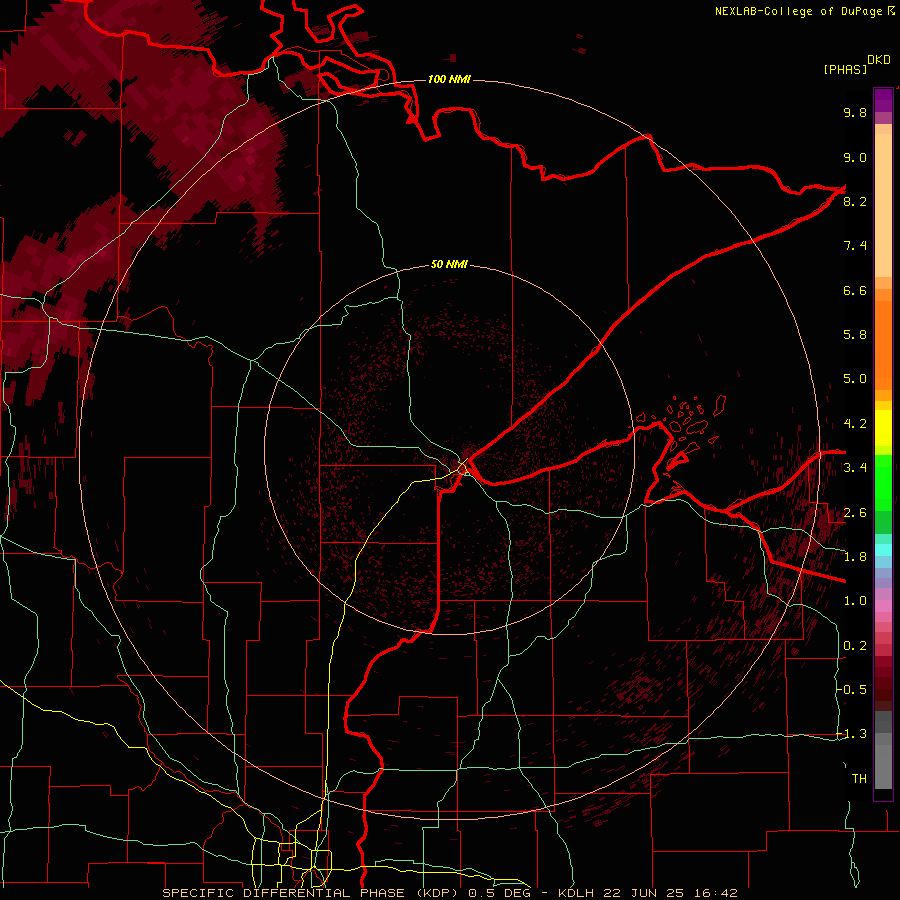Click the -1.3 value on the color scale
The height and width of the screenshot is (900, 900).
851,734
